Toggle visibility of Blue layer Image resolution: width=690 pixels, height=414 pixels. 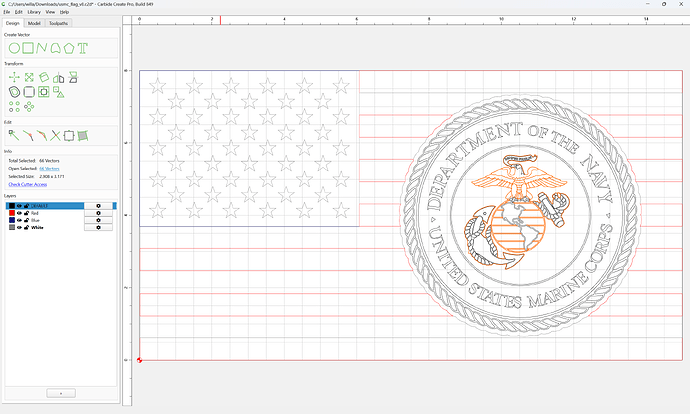19,220
